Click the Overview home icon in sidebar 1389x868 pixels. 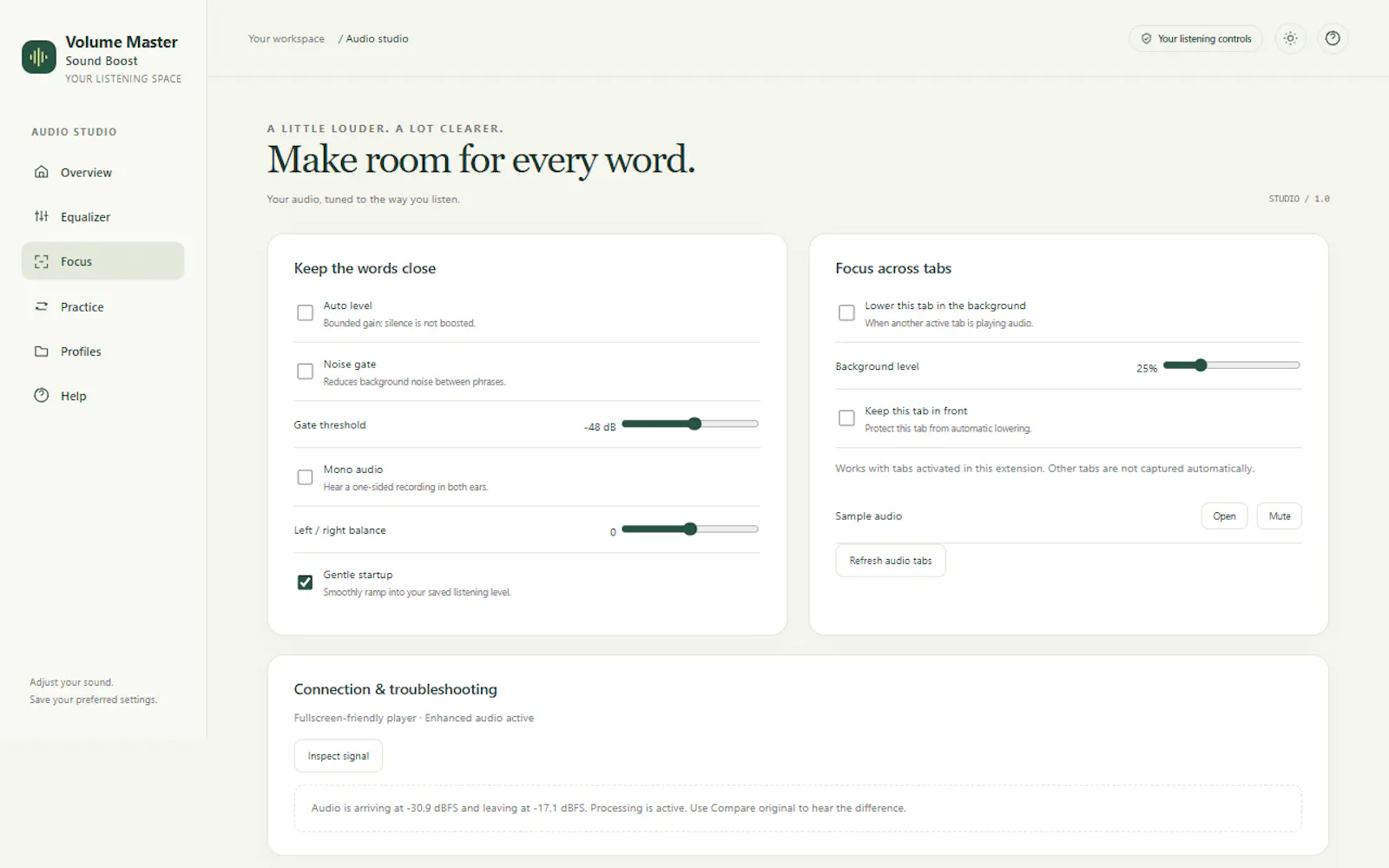tap(42, 172)
